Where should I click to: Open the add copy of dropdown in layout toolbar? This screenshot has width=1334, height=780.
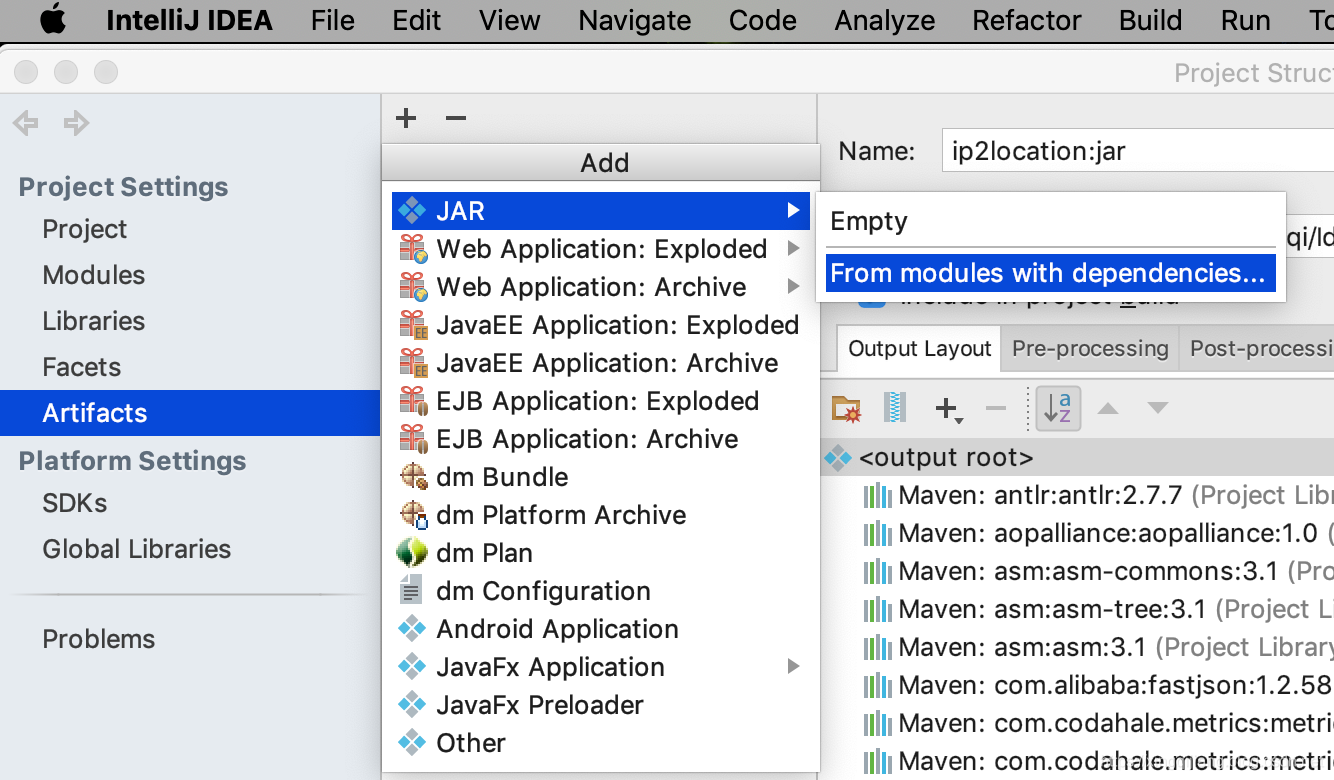(x=948, y=408)
